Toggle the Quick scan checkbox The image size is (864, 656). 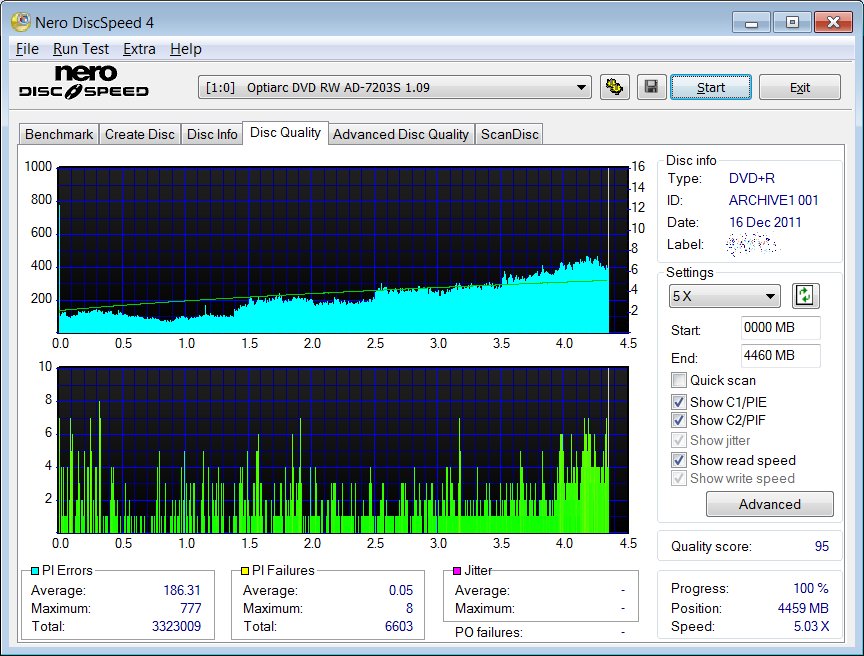pyautogui.click(x=678, y=380)
